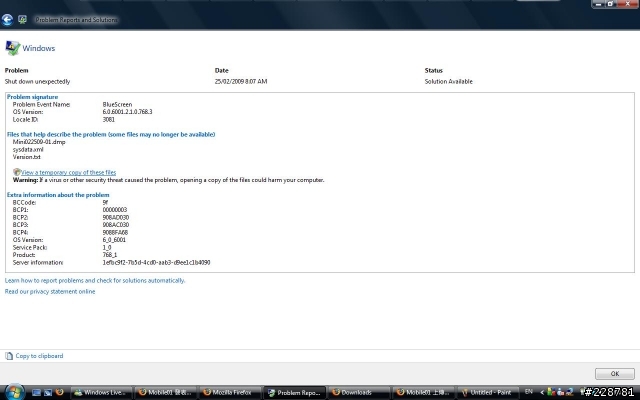The height and width of the screenshot is (400, 640).
Task: Click the Warning text about virus threat
Action: click(x=169, y=180)
